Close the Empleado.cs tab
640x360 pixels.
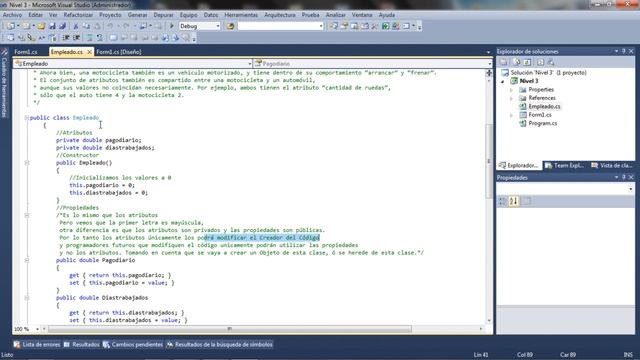point(89,52)
